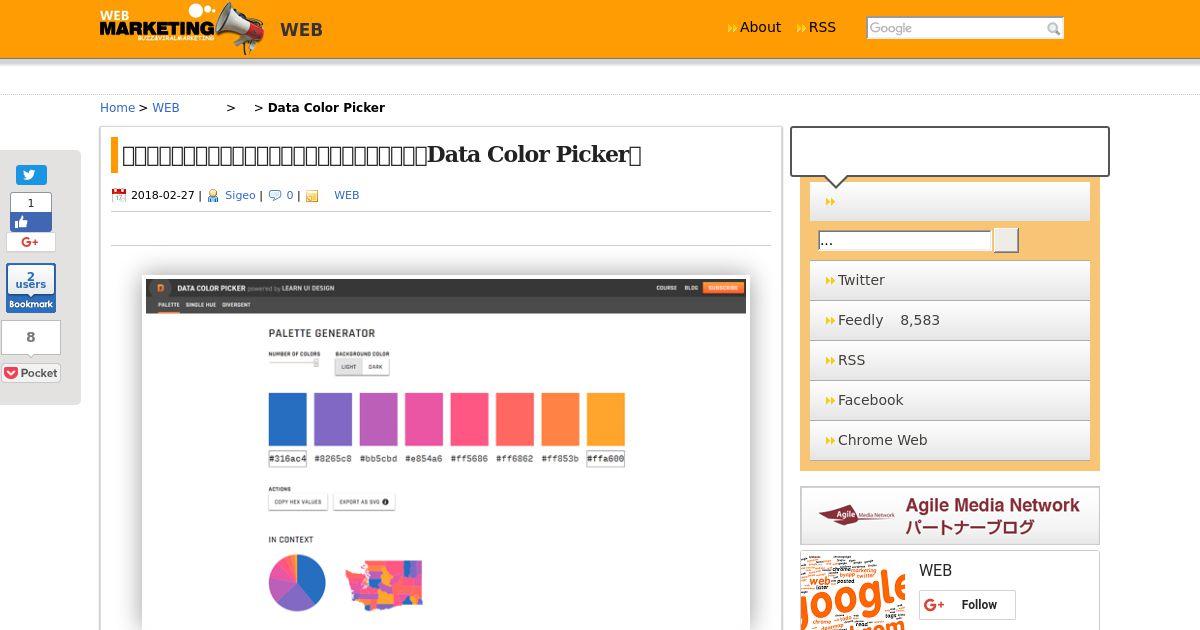Screen dimensions: 1200x630
Task: Click the orange #ff853b color swatch
Action: (x=561, y=419)
